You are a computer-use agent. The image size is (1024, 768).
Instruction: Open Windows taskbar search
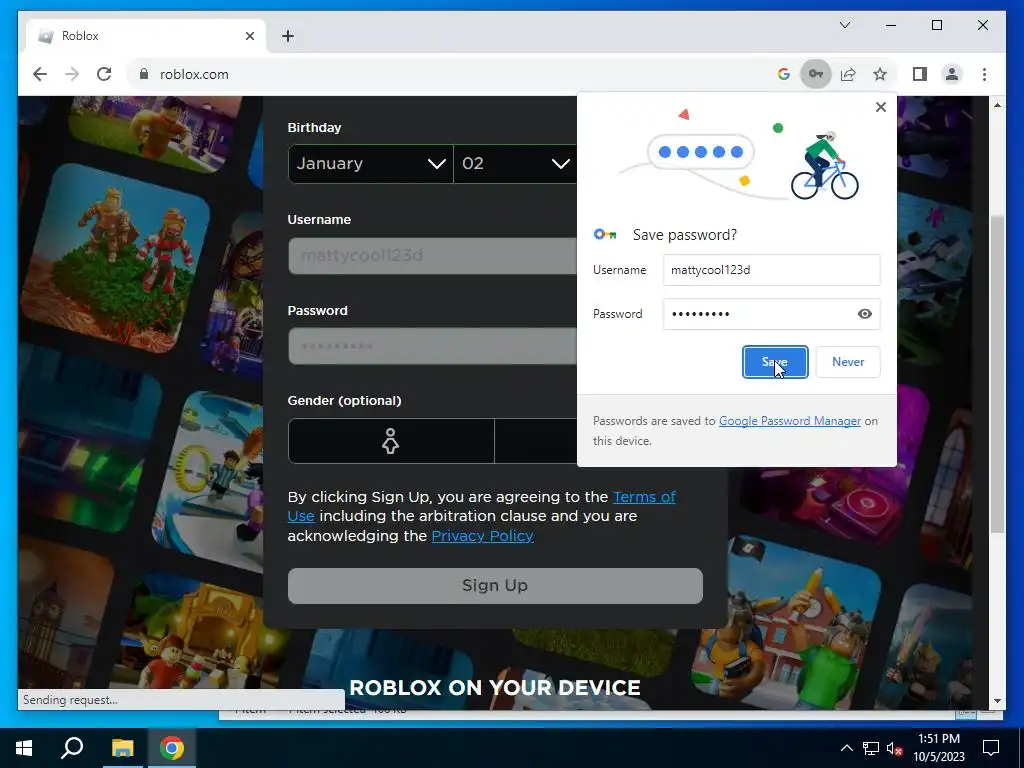(x=72, y=748)
